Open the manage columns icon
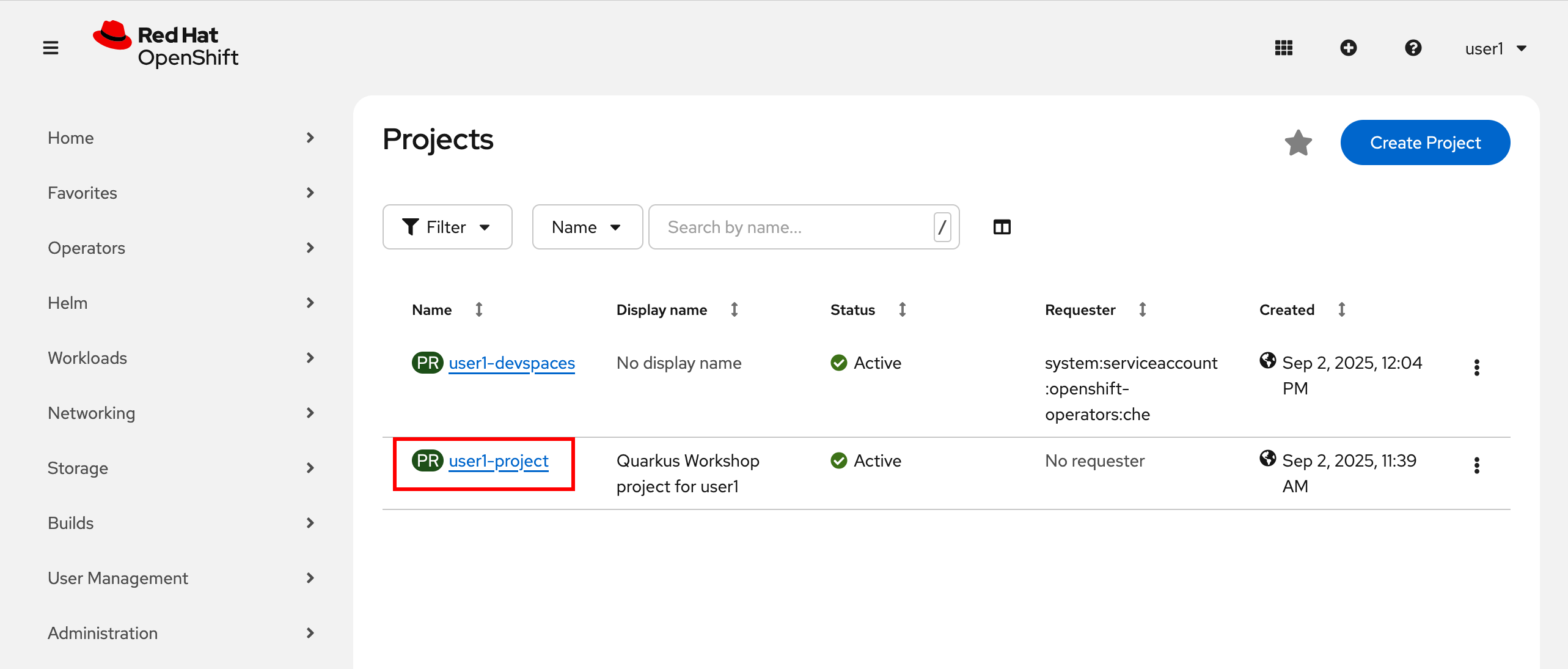The height and width of the screenshot is (669, 1568). (x=1002, y=227)
